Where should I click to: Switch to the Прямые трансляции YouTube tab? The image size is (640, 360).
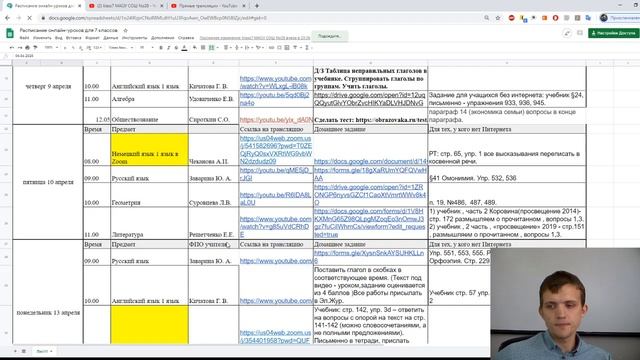click(208, 6)
